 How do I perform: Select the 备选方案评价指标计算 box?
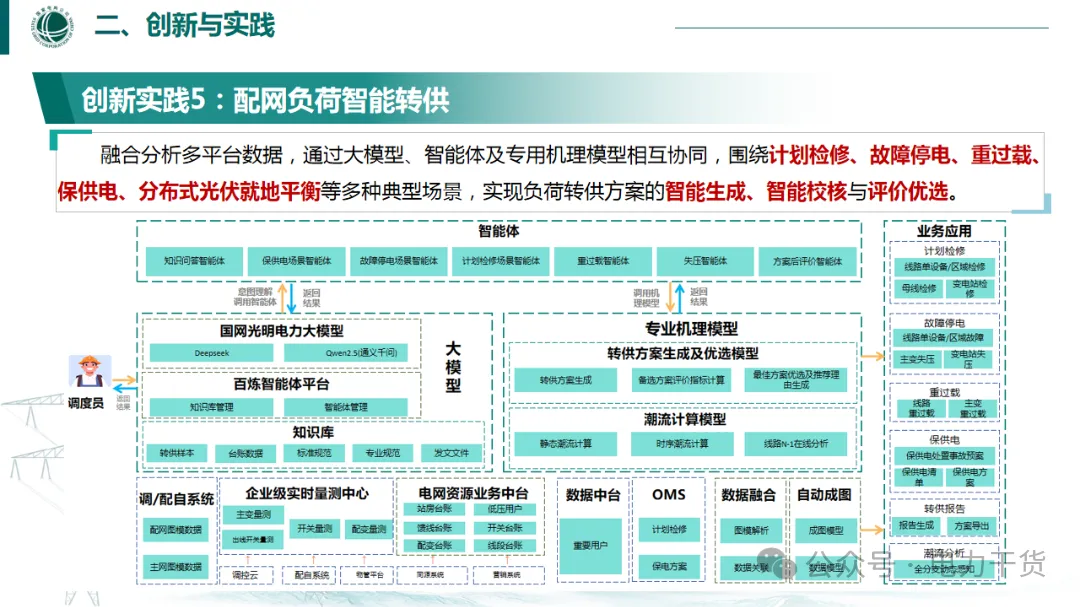(x=682, y=380)
